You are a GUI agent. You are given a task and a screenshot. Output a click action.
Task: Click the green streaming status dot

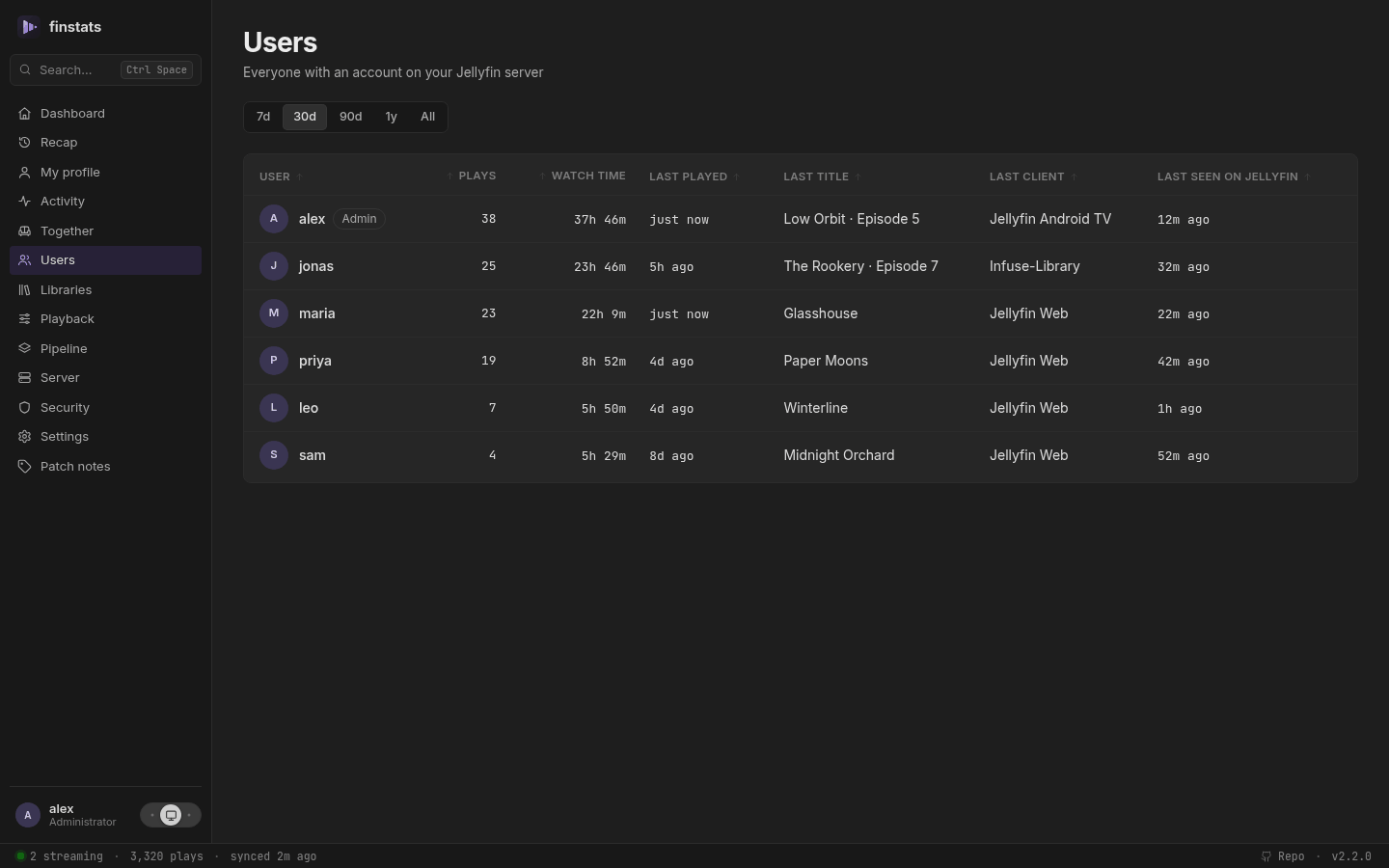pos(20,856)
